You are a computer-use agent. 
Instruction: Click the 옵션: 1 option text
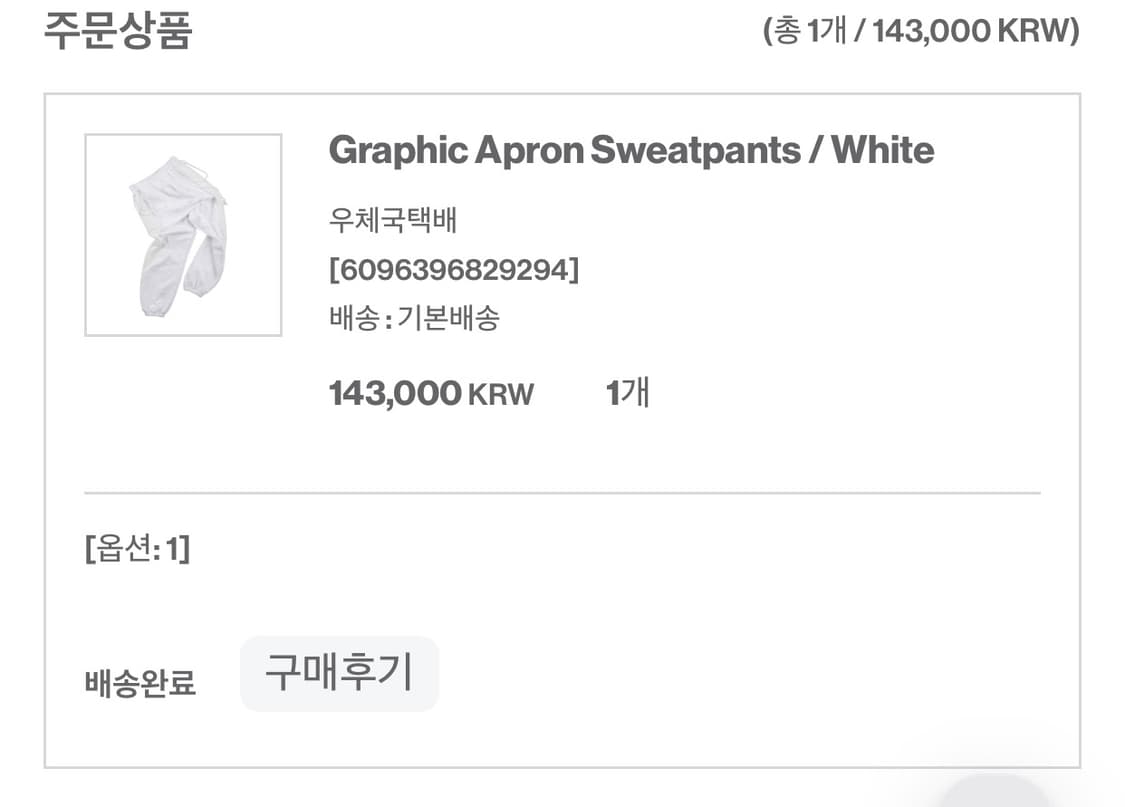[138, 549]
